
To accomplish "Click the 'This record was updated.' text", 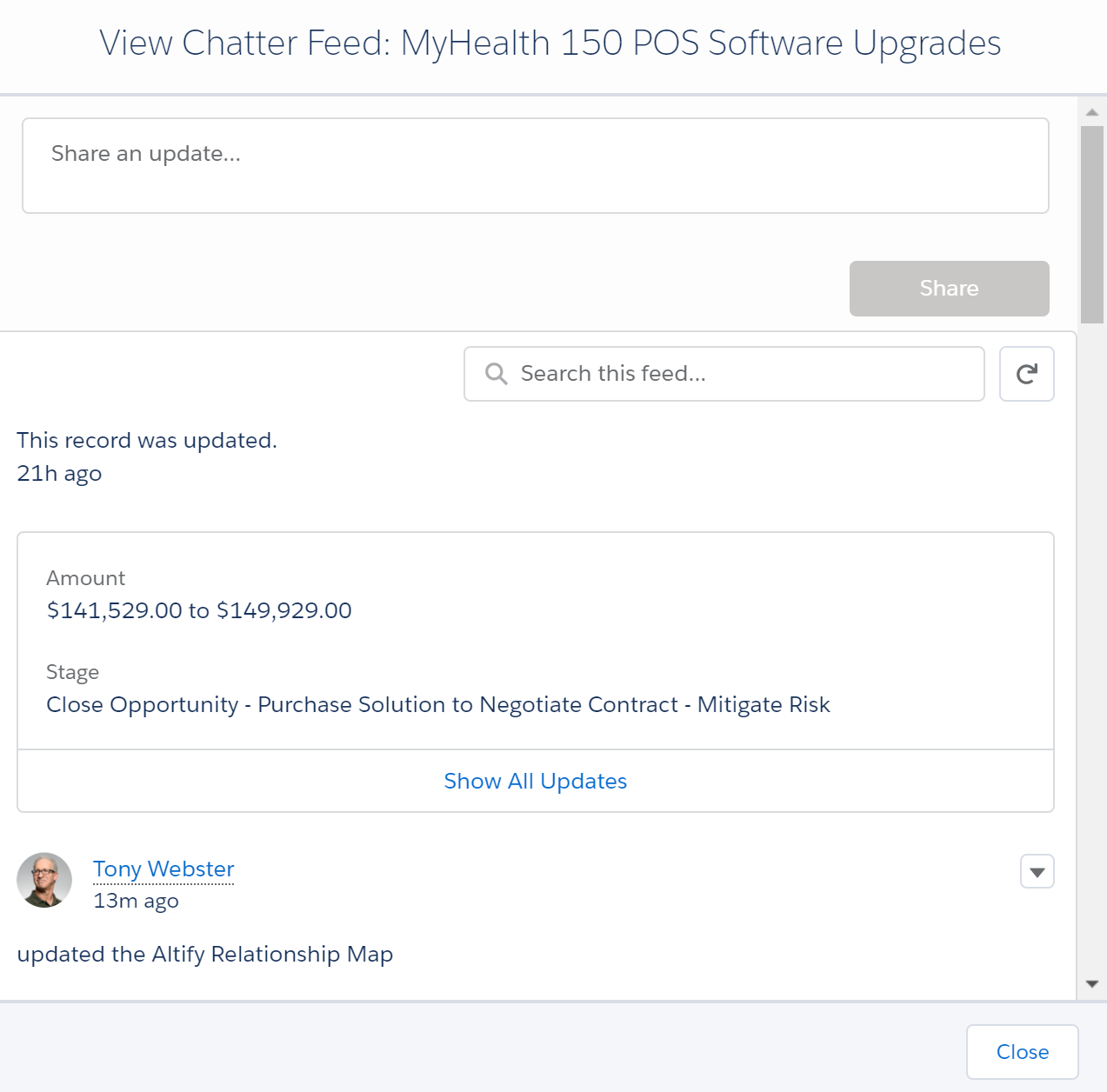I will tap(147, 440).
